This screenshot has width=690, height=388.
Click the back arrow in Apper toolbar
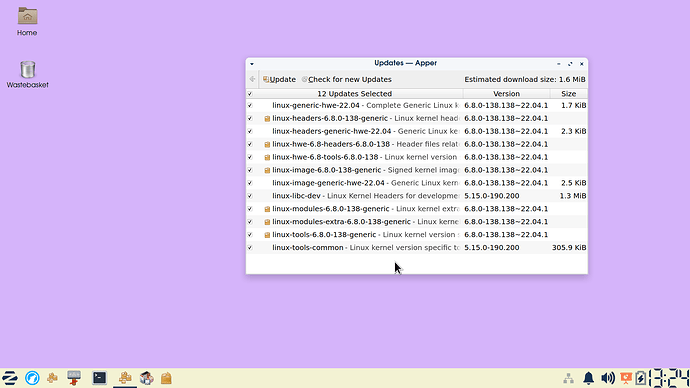tap(252, 79)
